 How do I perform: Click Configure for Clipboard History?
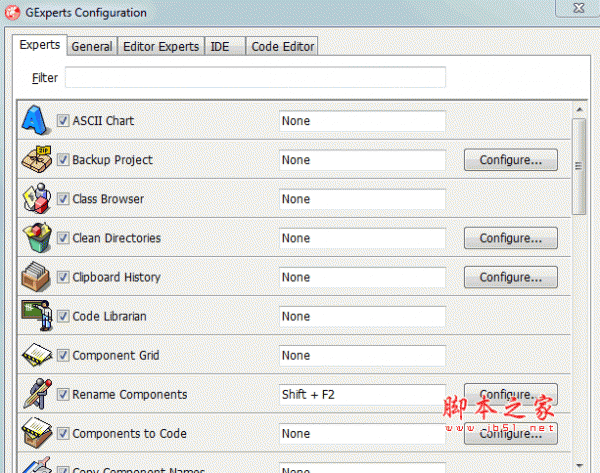tap(511, 277)
